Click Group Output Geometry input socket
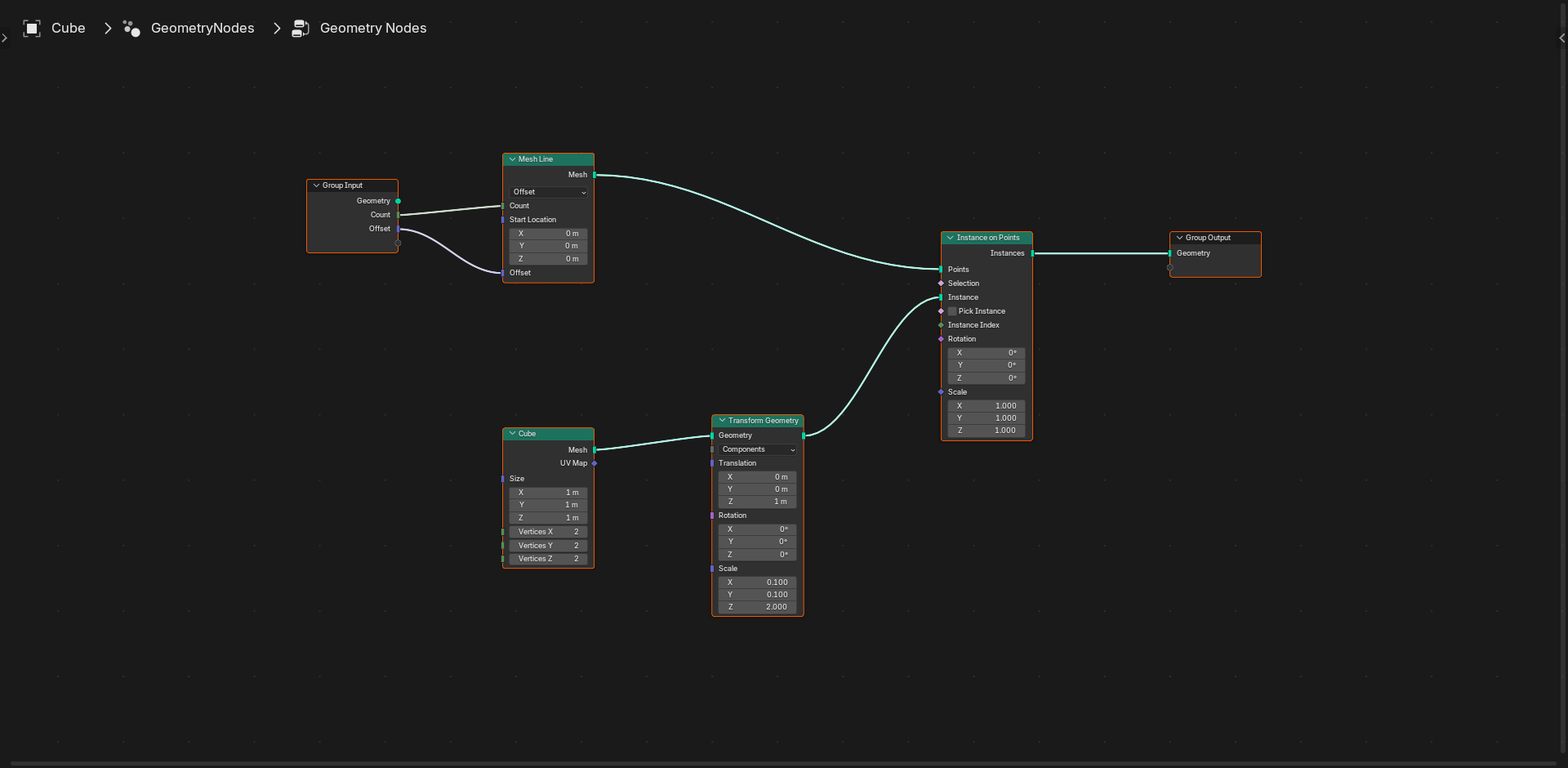Image resolution: width=1568 pixels, height=768 pixels. pos(1169,253)
